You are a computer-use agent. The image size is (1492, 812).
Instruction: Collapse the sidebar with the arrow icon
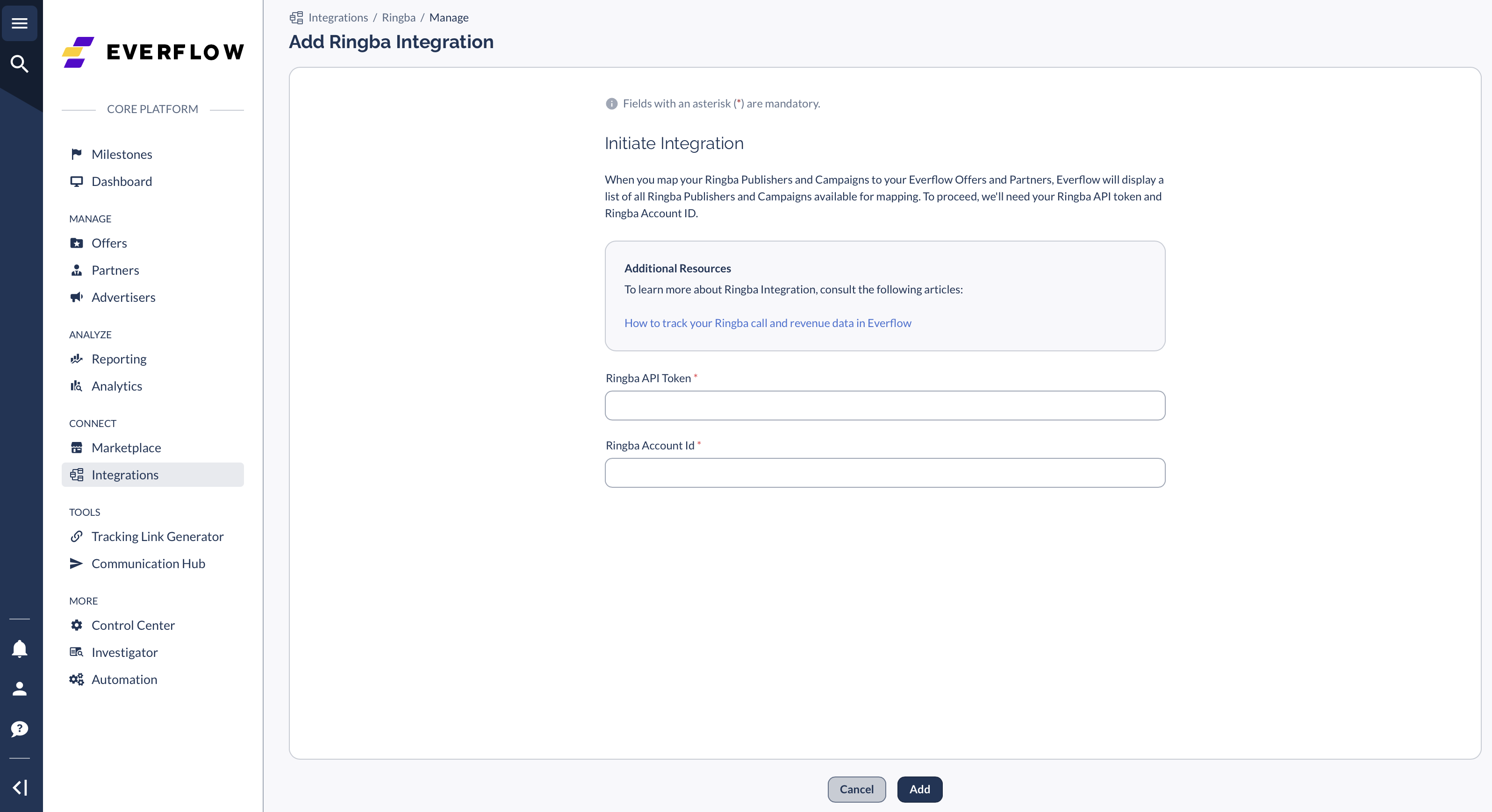pos(20,788)
